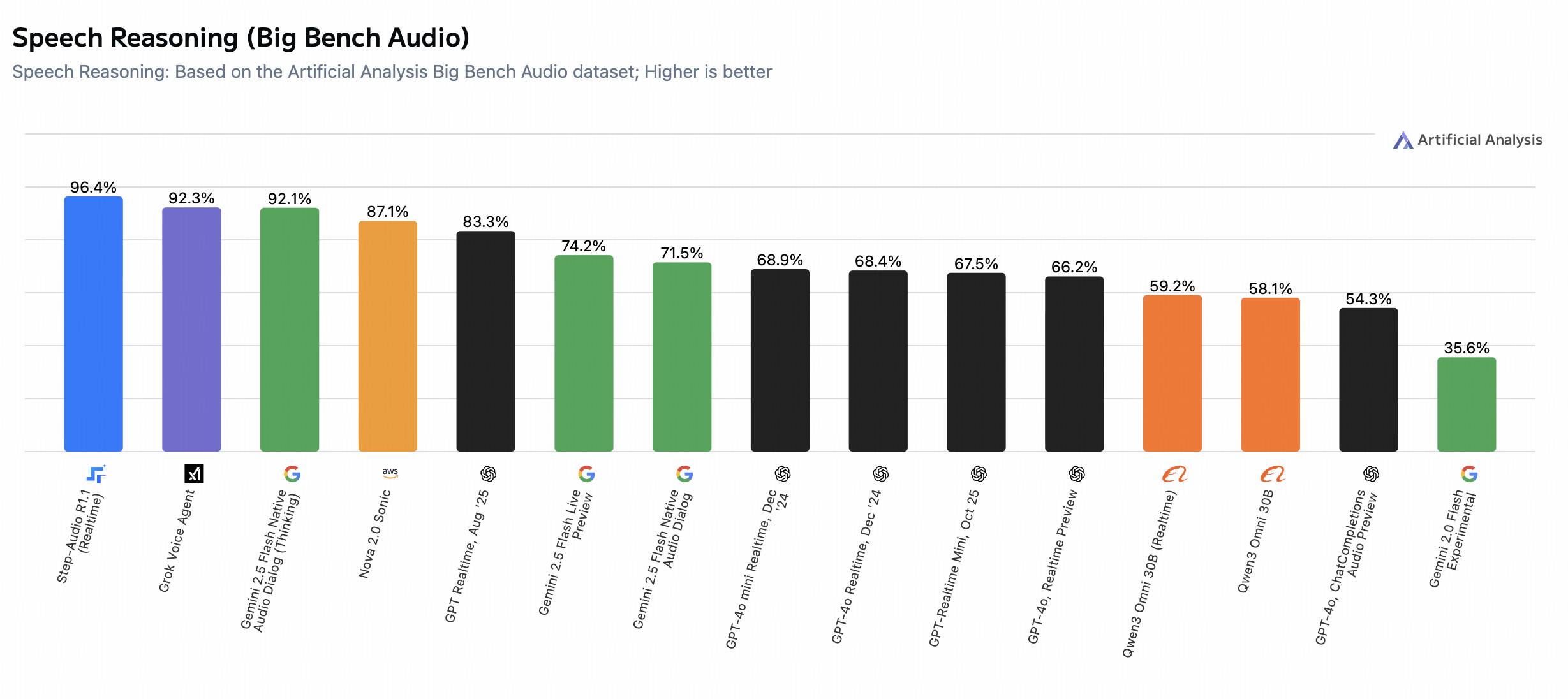Image resolution: width=1568 pixels, height=699 pixels.
Task: Click the AWS logo for Nova 2.0 Sonic
Action: (390, 473)
